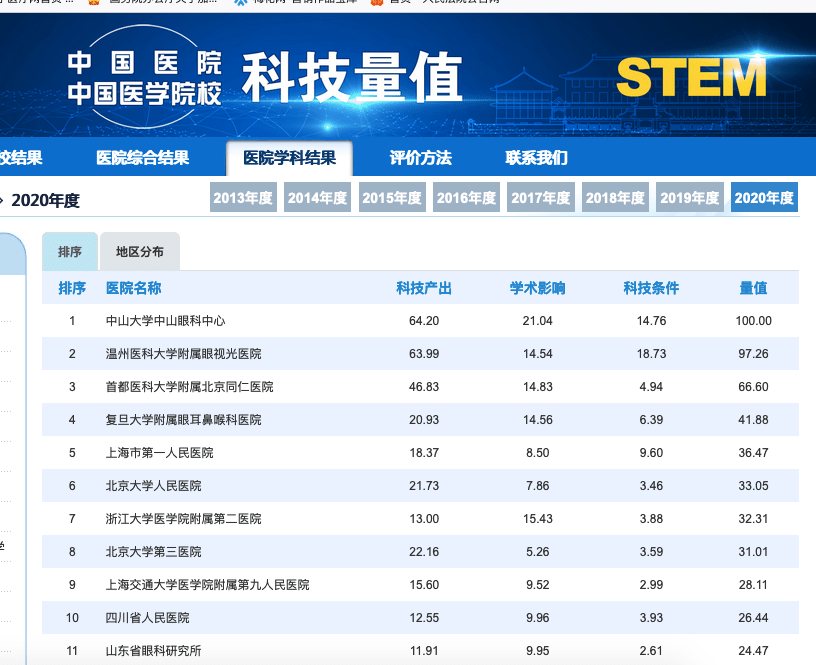Open 中山大学中山眼科中心 hospital entry

tap(165, 321)
